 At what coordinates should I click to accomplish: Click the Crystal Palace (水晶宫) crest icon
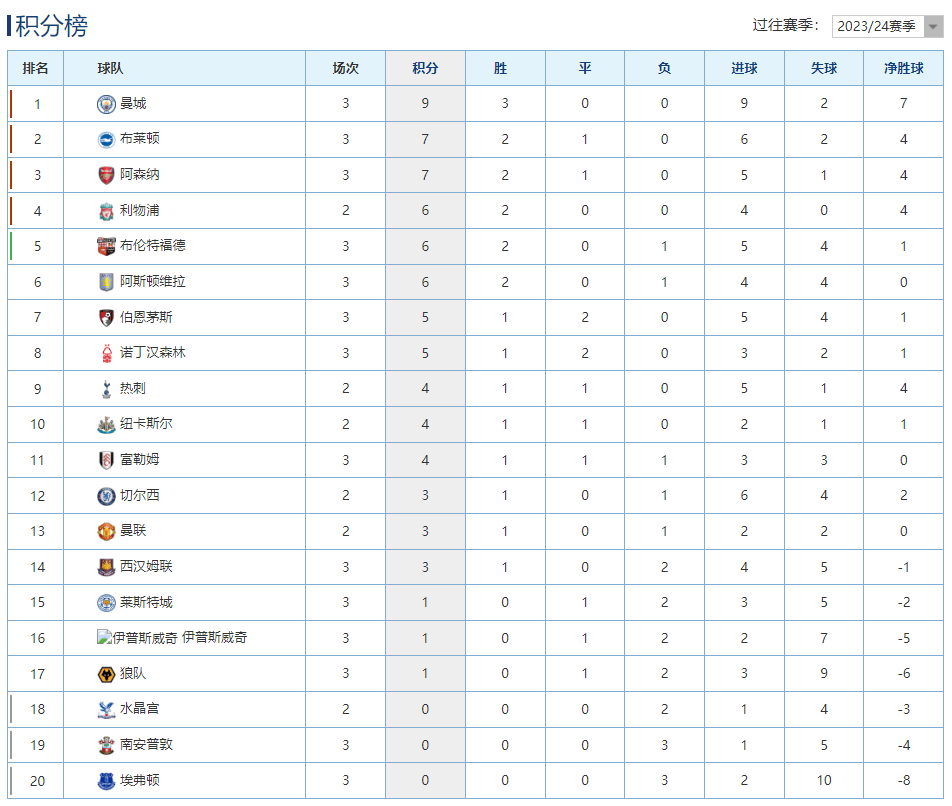coord(106,710)
